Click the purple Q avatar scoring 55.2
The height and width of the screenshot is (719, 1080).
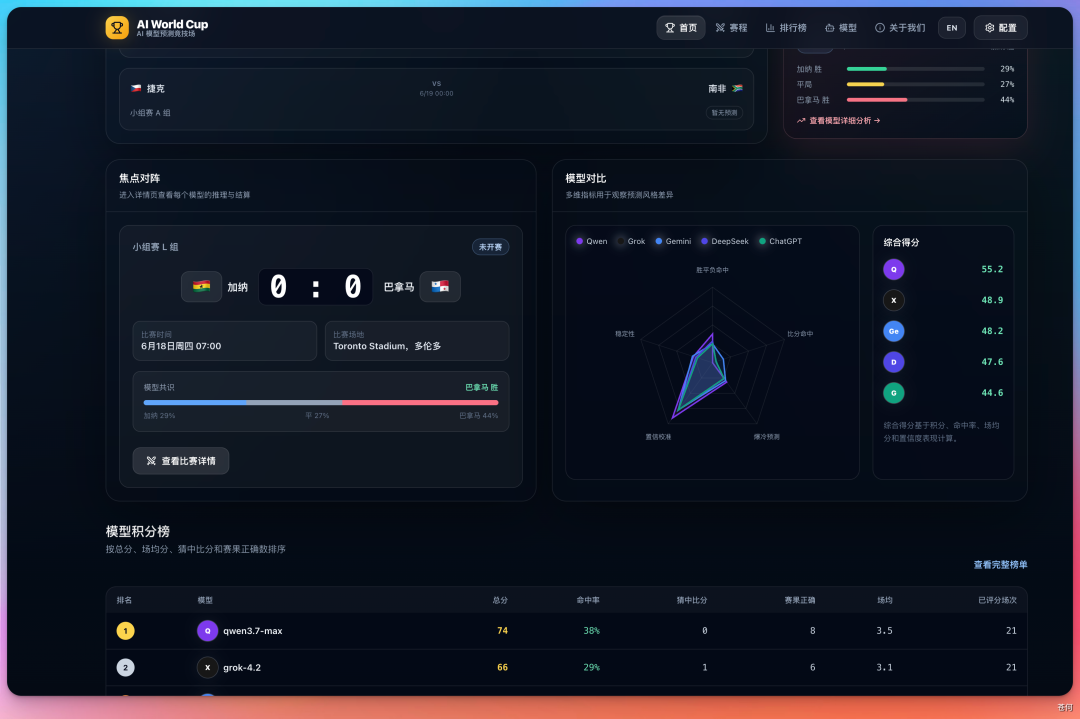(x=893, y=269)
